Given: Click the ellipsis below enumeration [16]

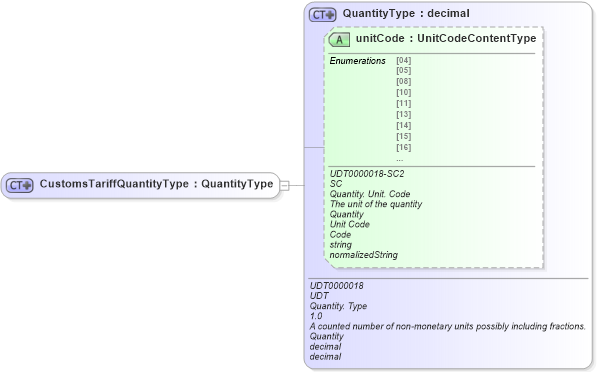Looking at the screenshot, I should (x=399, y=160).
